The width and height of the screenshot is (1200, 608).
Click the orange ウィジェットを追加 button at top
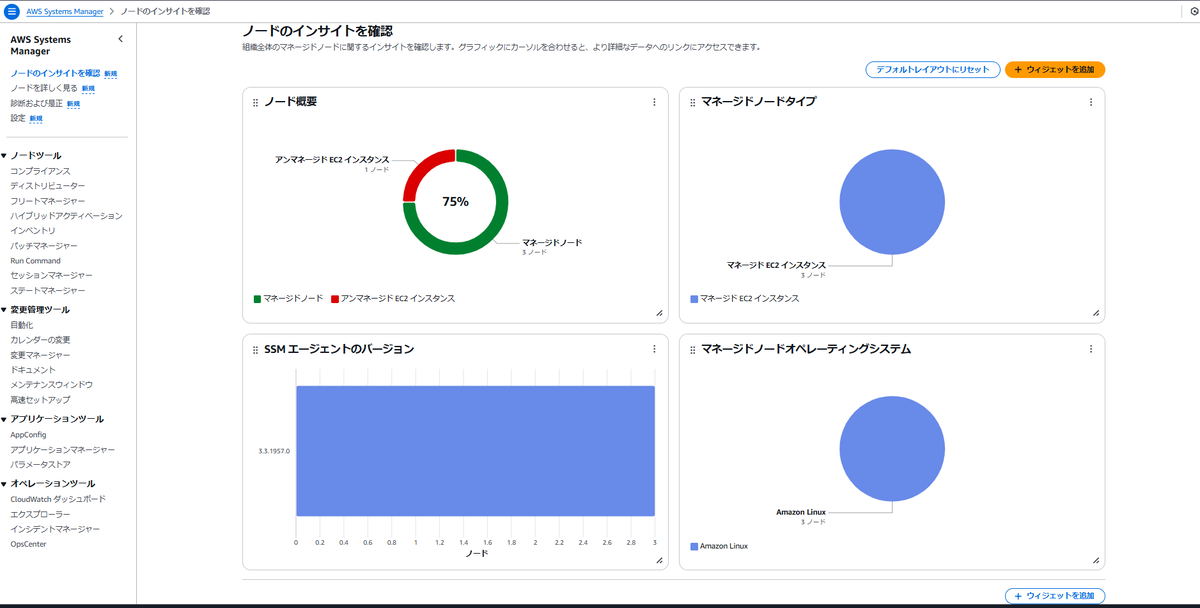1055,70
